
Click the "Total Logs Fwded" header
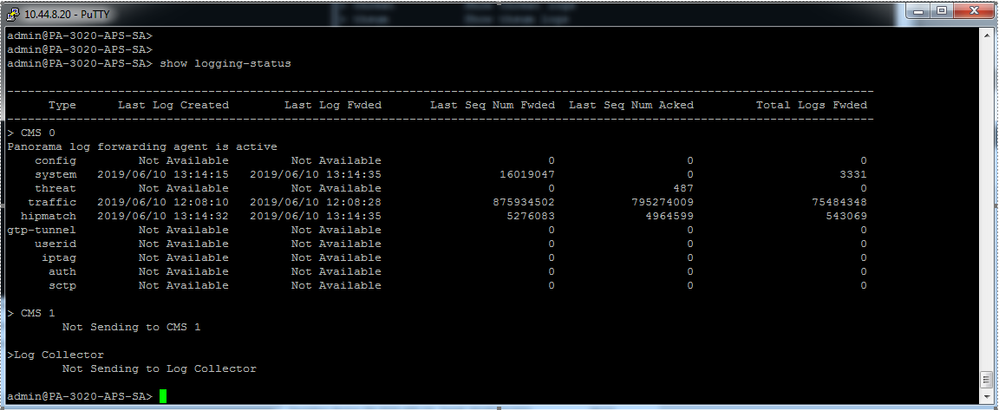point(811,105)
